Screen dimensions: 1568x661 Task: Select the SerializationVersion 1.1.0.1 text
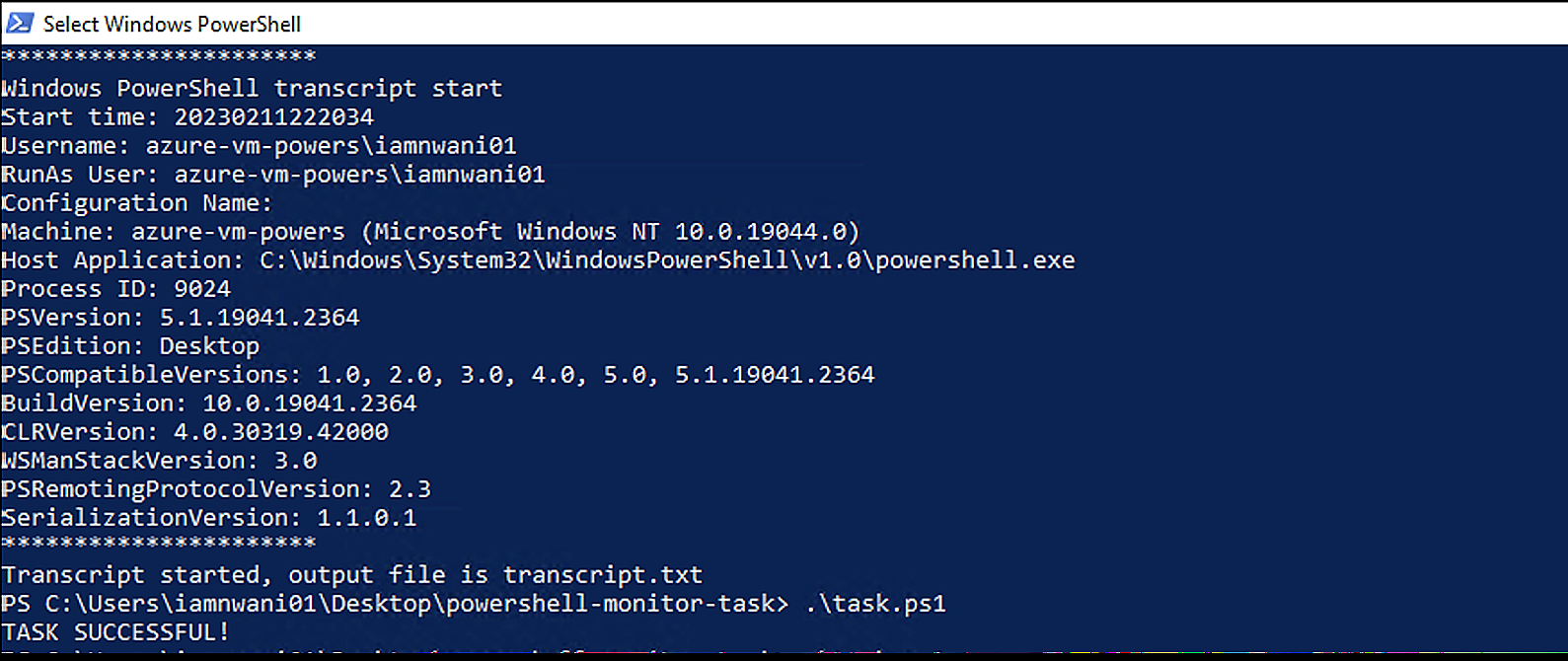[207, 517]
